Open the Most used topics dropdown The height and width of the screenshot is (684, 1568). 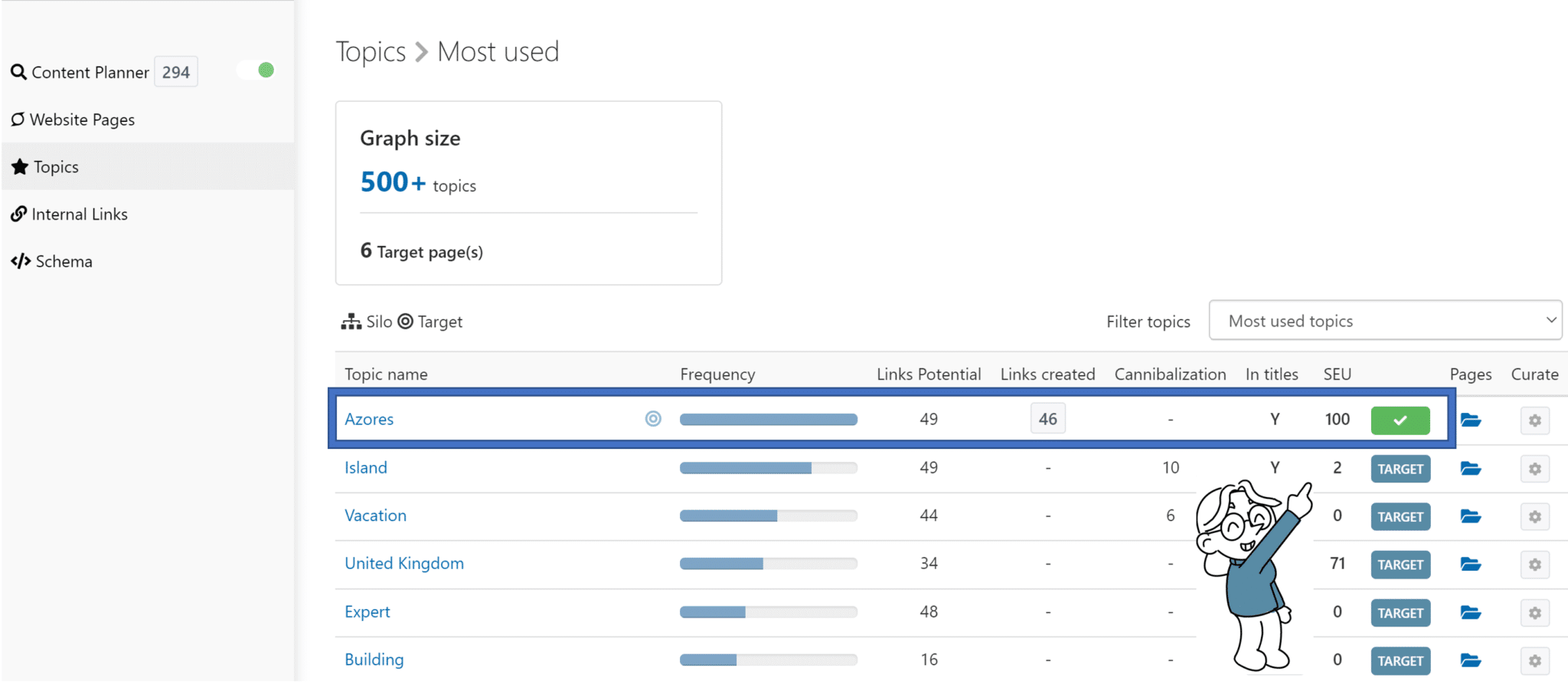(x=1385, y=320)
